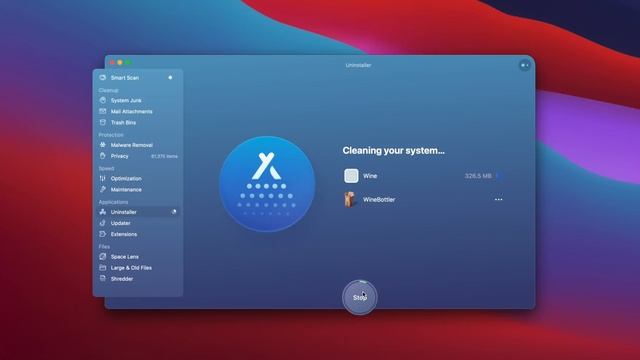Image resolution: width=640 pixels, height=360 pixels.
Task: Click the WineBottler progress dots
Action: pos(498,200)
